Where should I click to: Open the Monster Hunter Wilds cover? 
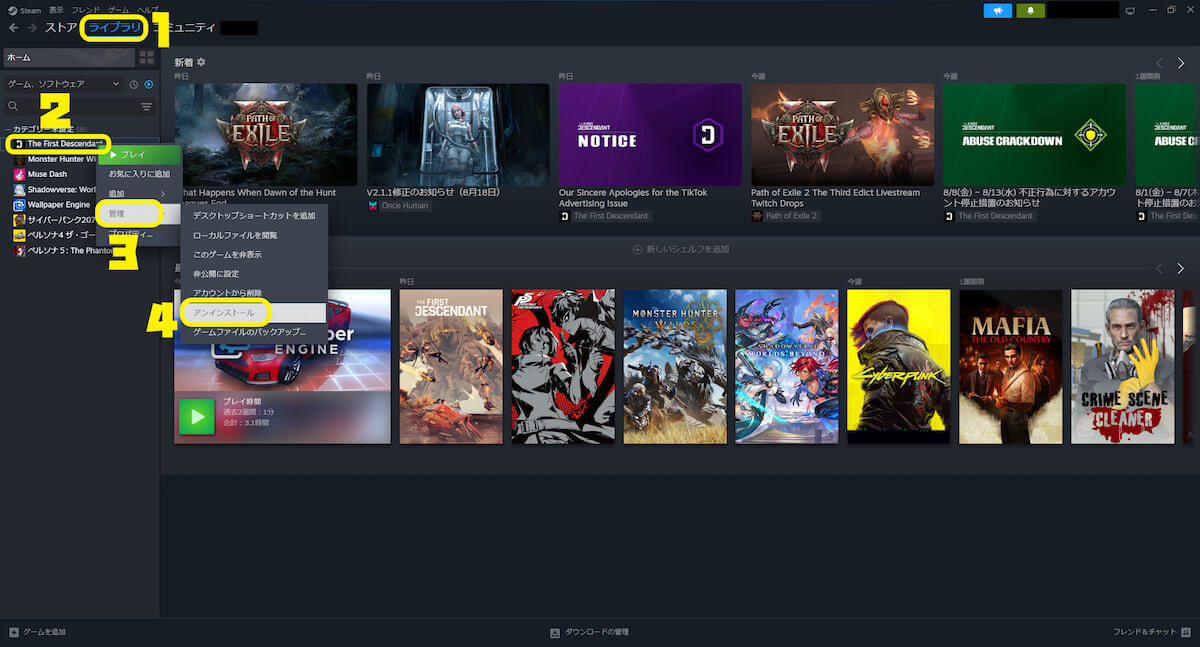click(x=675, y=366)
